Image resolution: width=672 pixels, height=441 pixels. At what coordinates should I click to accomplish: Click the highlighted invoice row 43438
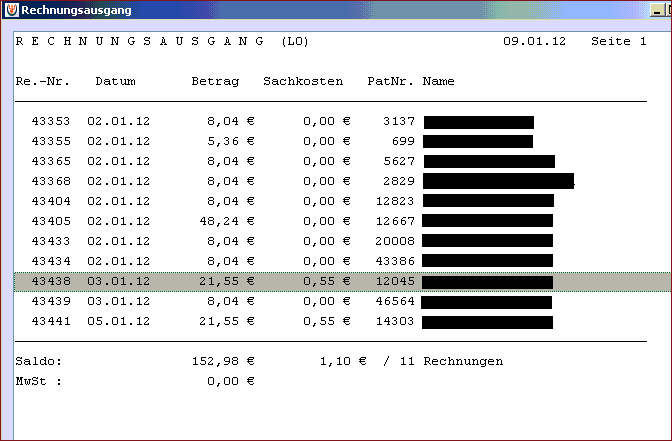pyautogui.click(x=342, y=282)
